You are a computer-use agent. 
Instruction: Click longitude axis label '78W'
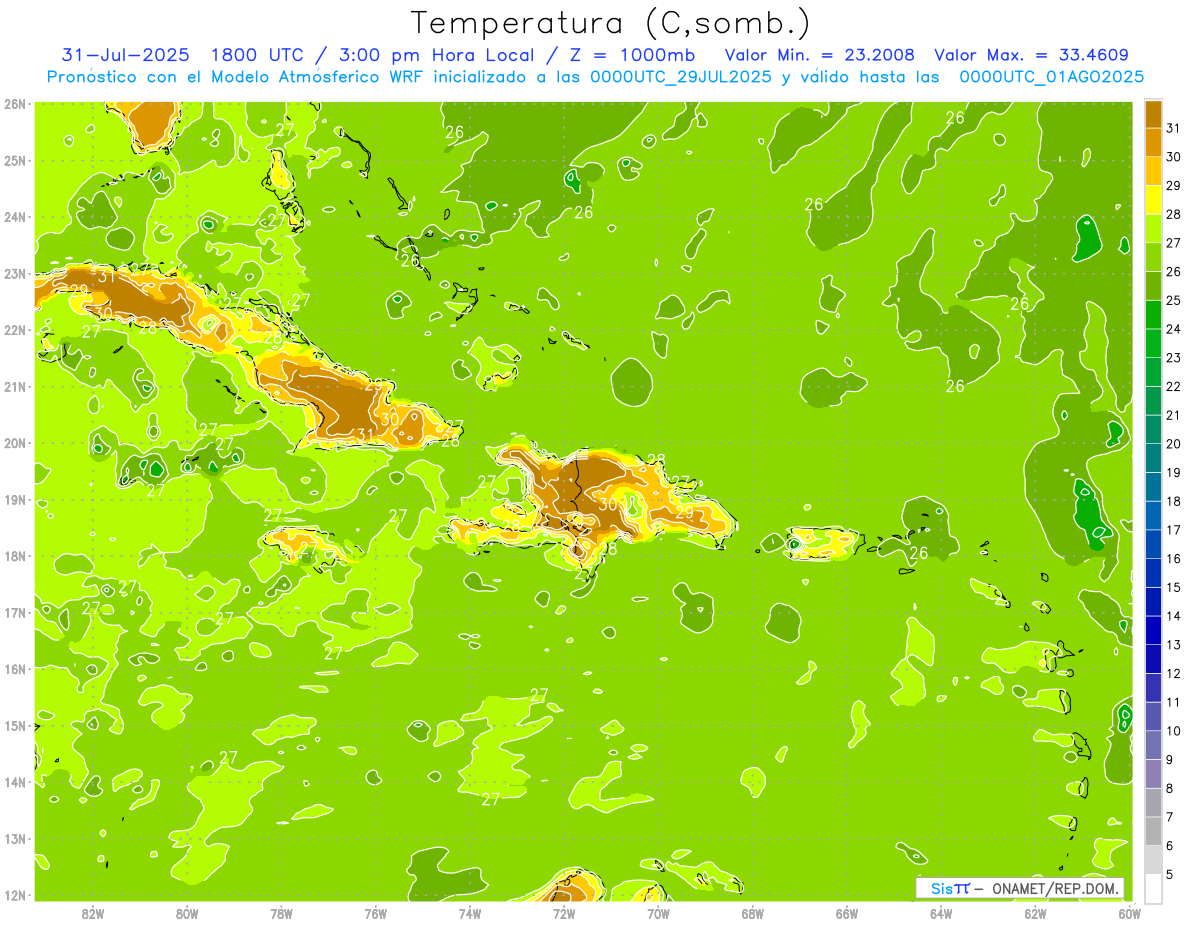pos(281,914)
